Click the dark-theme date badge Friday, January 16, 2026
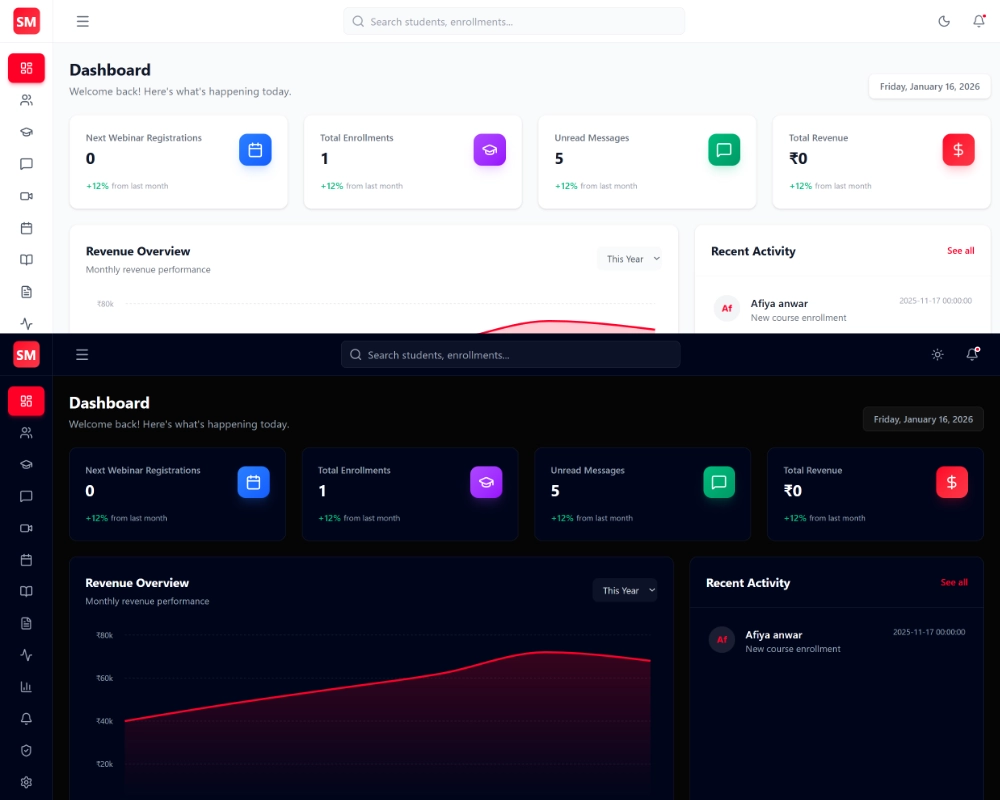The image size is (1000, 800). 923,419
